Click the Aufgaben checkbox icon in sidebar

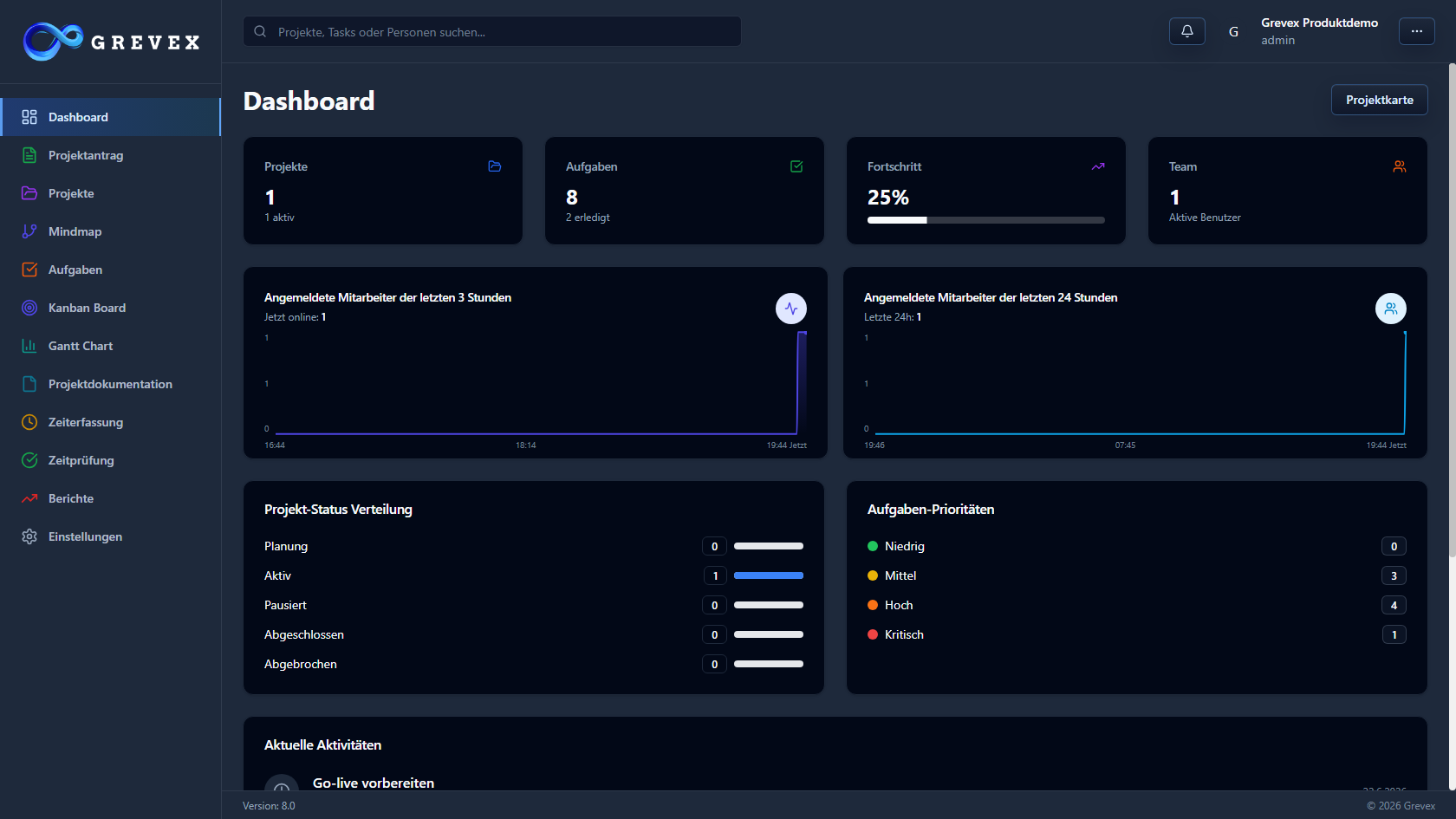[29, 270]
